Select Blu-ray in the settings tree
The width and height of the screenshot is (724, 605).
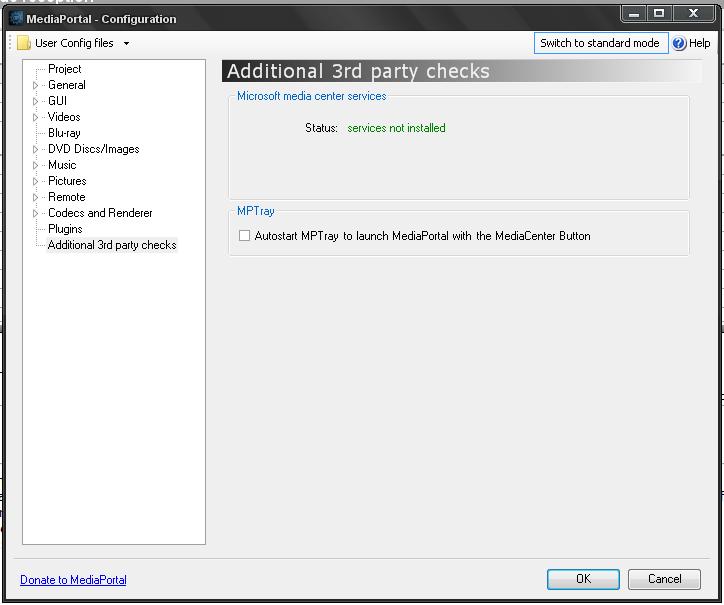pos(64,133)
